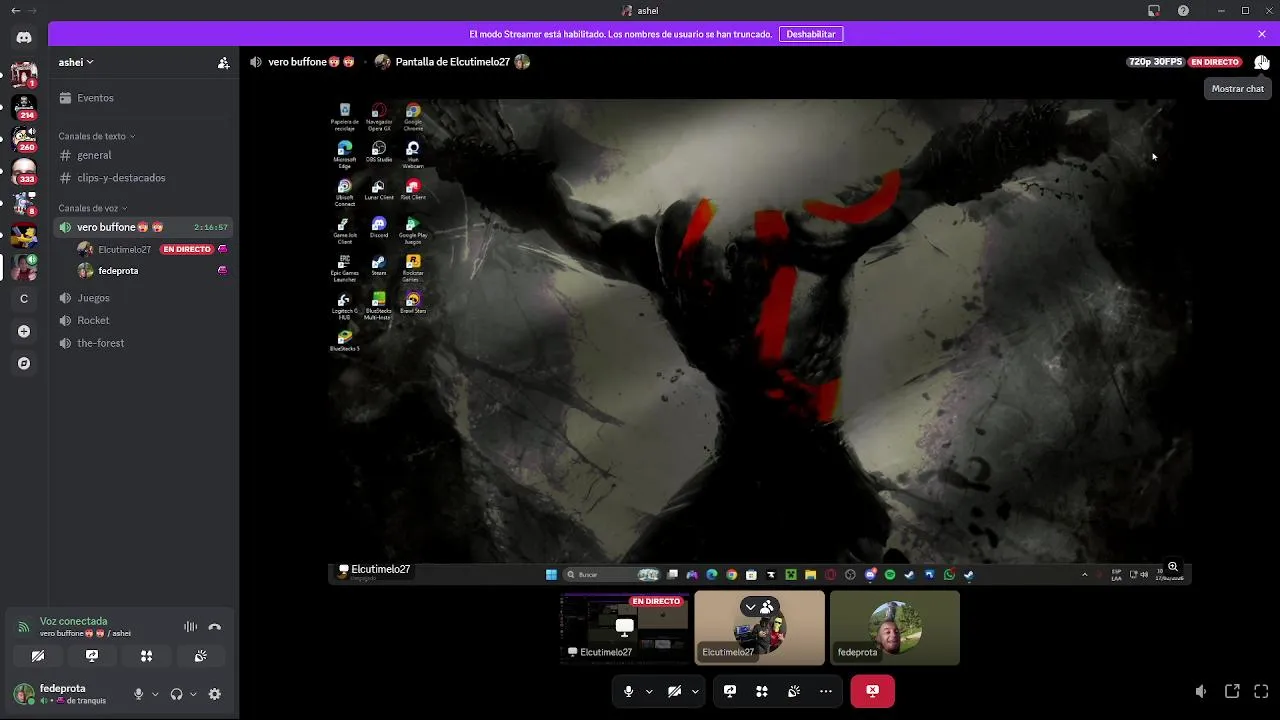The height and width of the screenshot is (720, 1280).
Task: Click fedeprota avatar in user panel
Action: coord(23,693)
